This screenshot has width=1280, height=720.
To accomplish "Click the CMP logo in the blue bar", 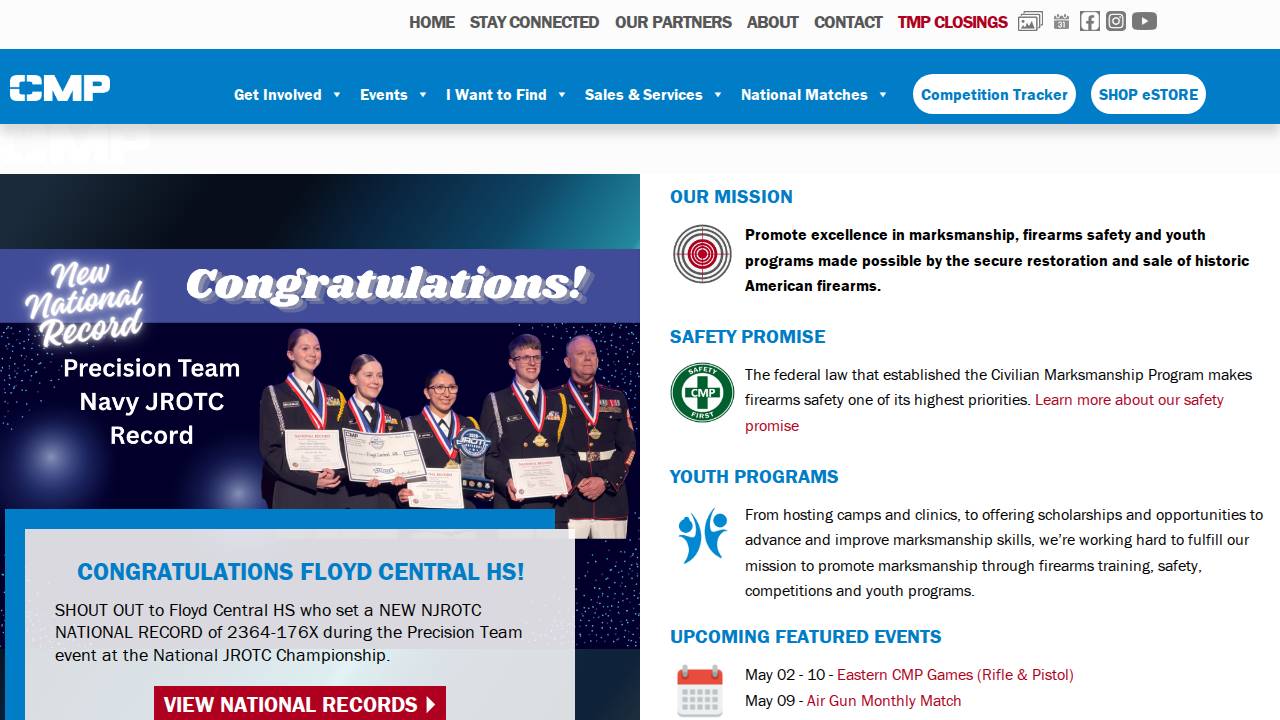I will (x=60, y=87).
